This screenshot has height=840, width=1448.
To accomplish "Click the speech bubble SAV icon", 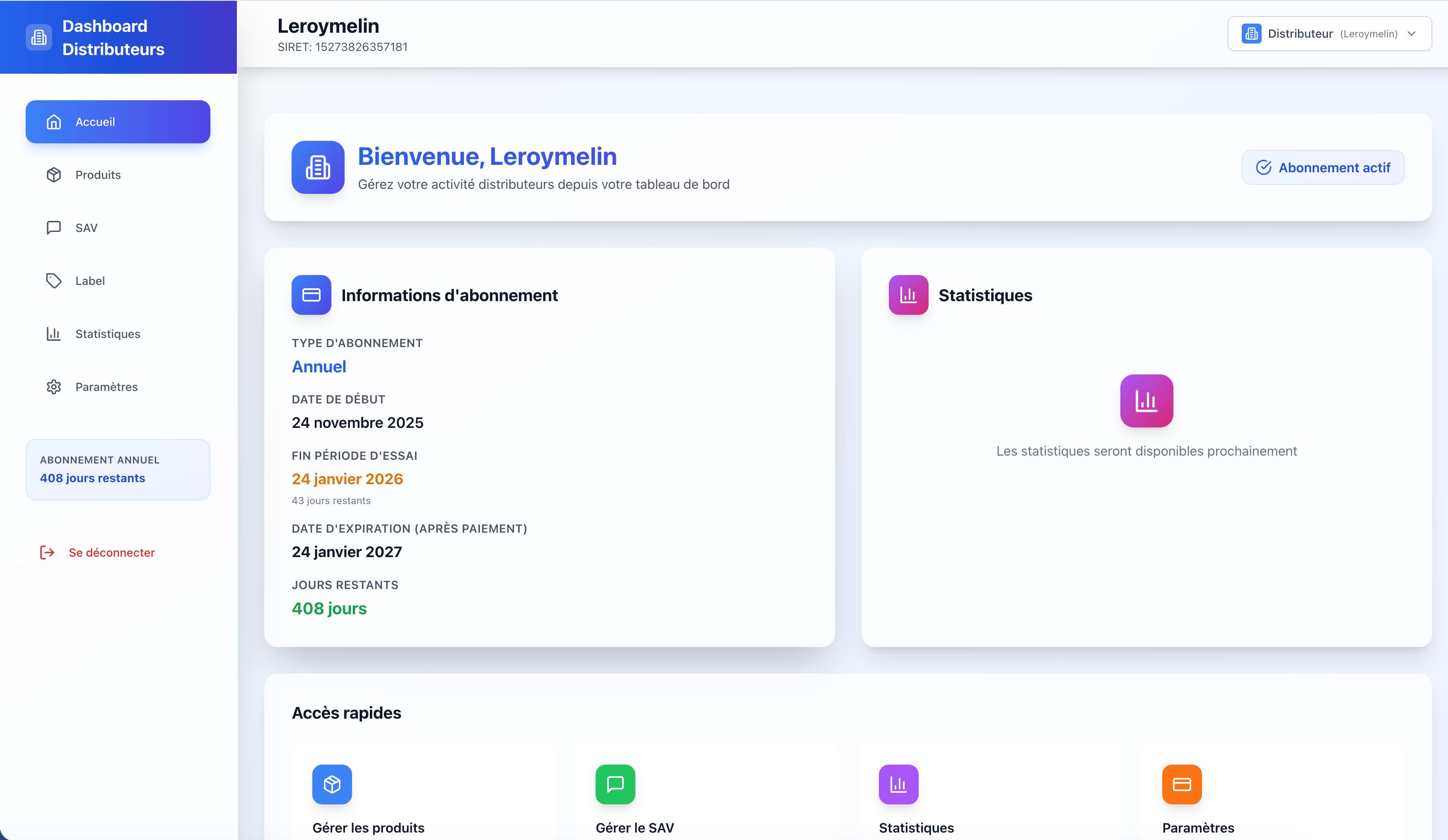I will click(x=53, y=227).
